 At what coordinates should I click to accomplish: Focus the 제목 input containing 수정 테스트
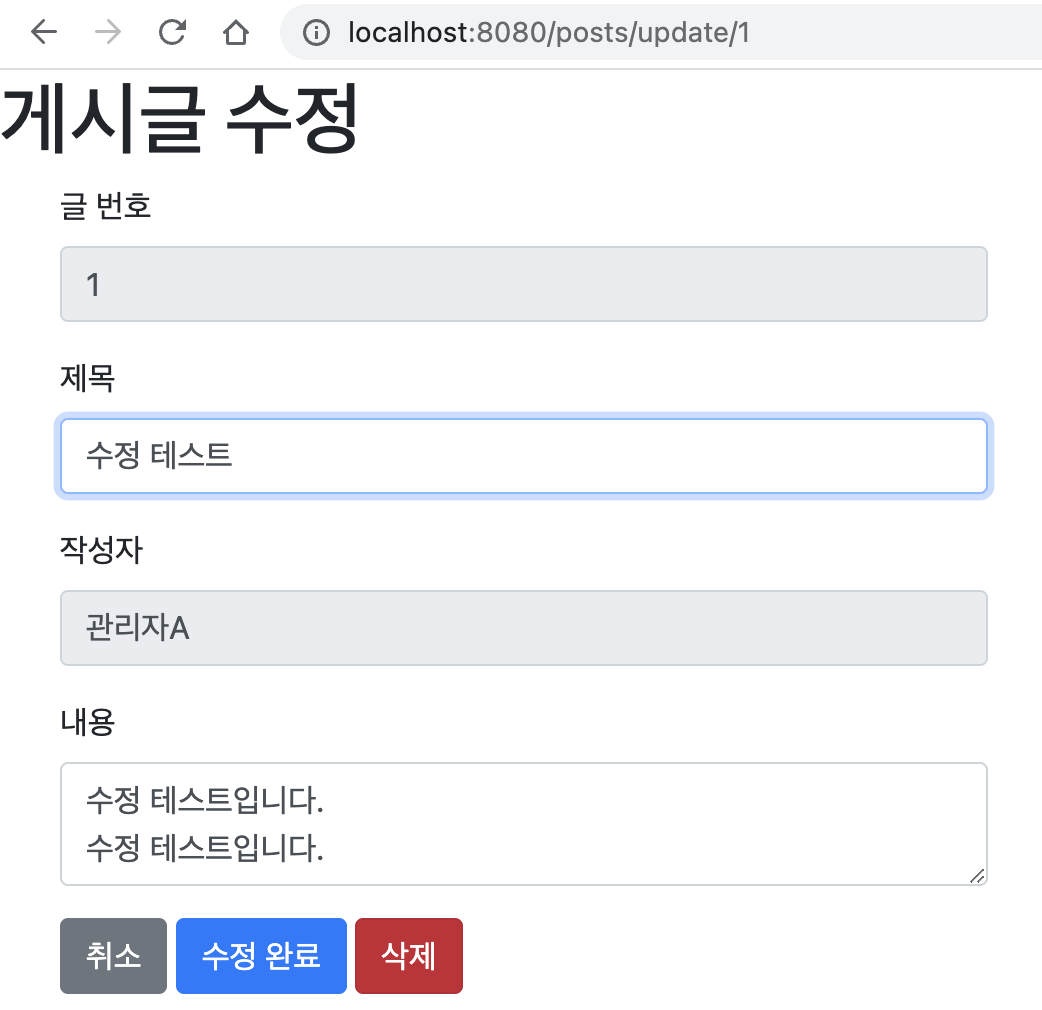pyautogui.click(x=524, y=456)
